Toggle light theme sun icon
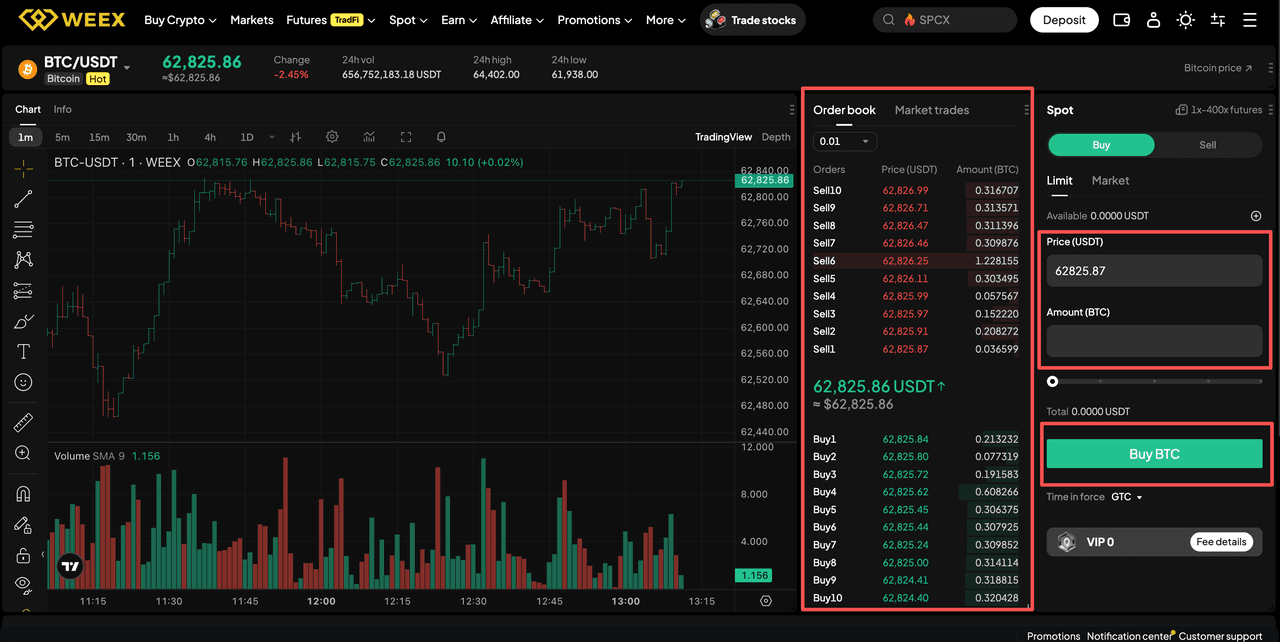This screenshot has width=1280, height=642. (x=1186, y=20)
